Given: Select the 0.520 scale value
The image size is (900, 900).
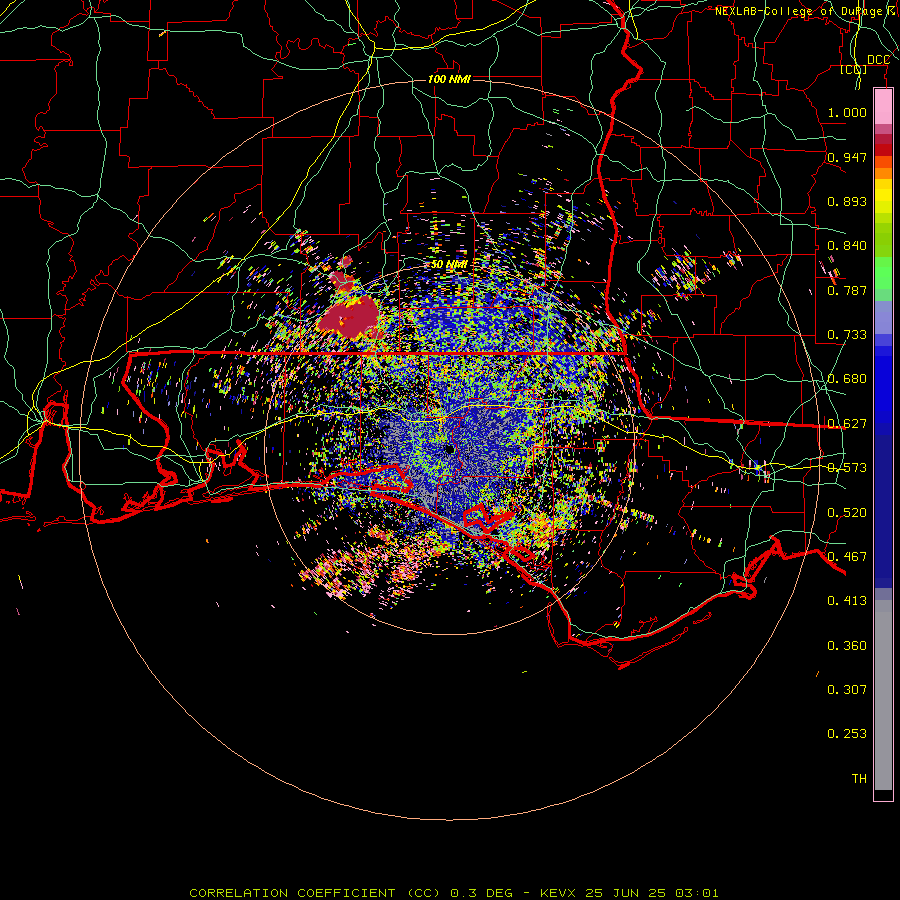Looking at the screenshot, I should coord(847,513).
